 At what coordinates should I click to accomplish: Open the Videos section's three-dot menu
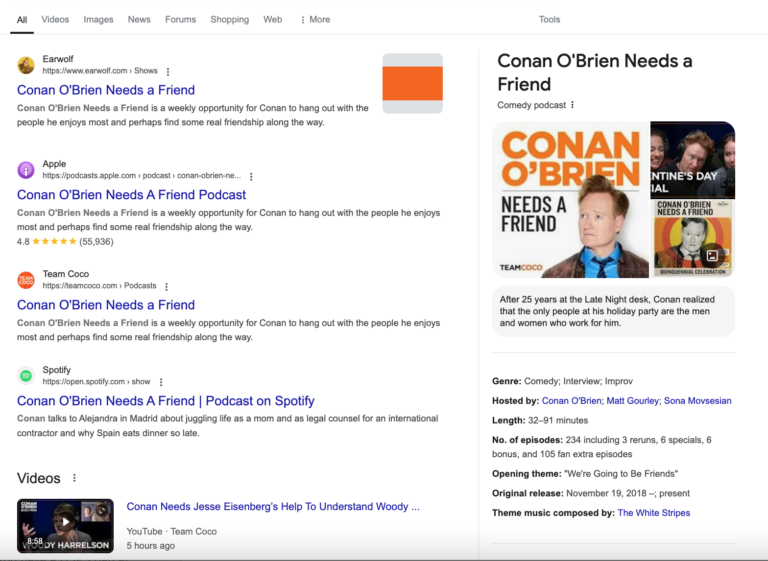click(74, 478)
